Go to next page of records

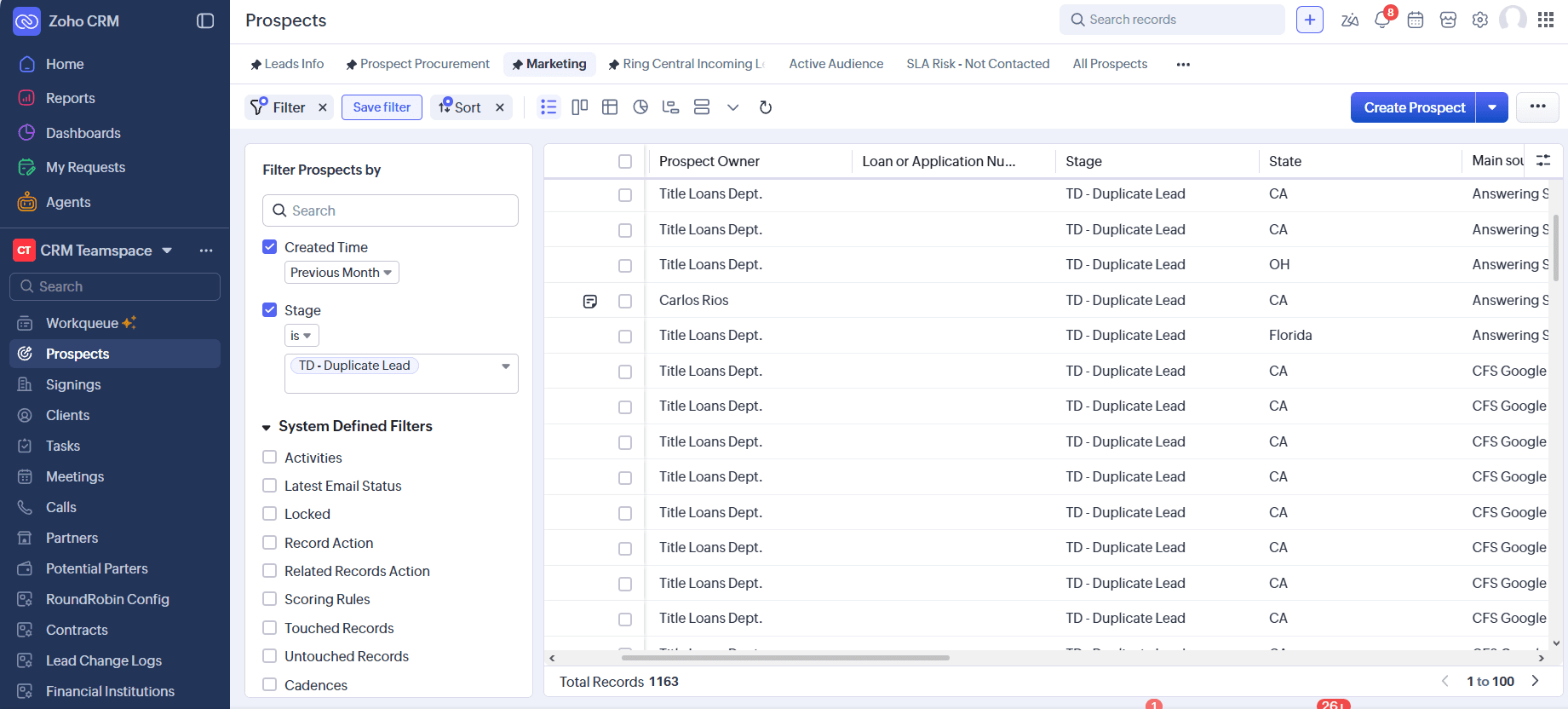1536,681
